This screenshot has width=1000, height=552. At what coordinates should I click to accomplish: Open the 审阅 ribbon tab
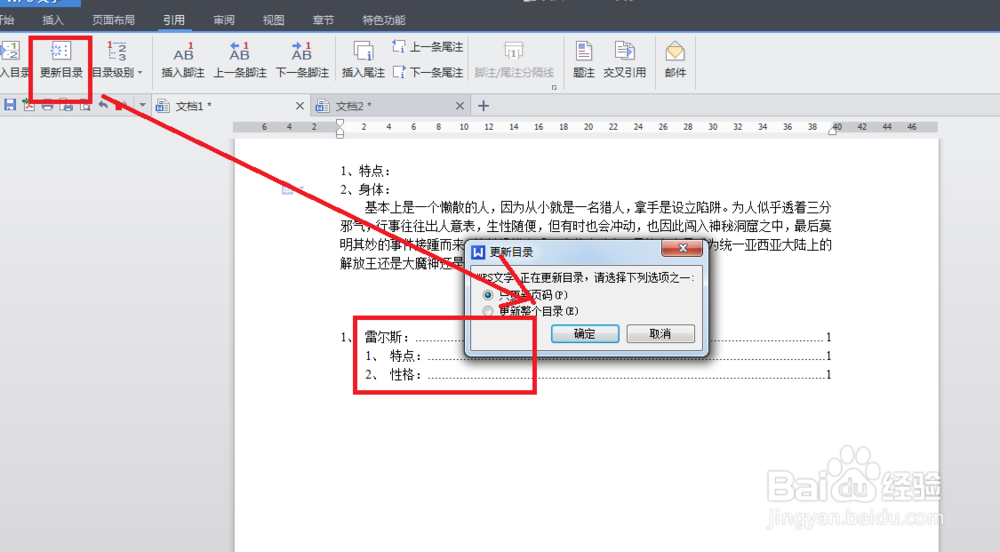[x=224, y=20]
